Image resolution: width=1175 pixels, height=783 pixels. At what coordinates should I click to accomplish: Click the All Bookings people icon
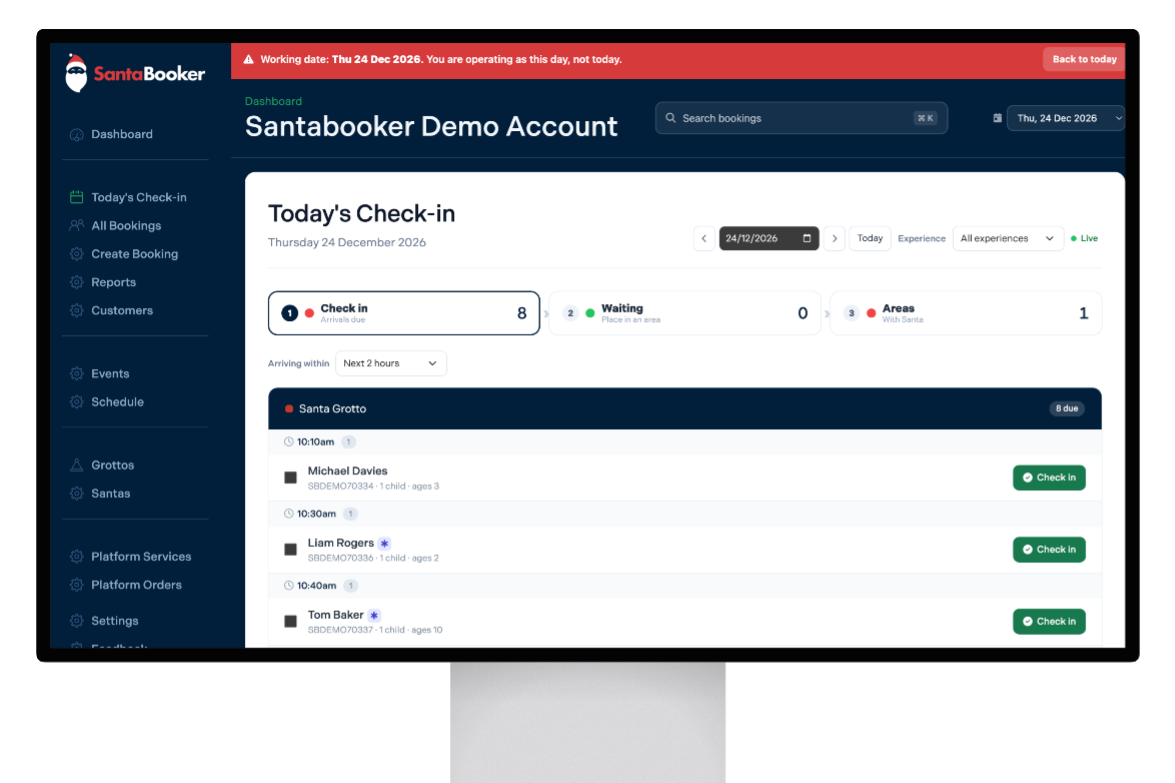pos(76,226)
